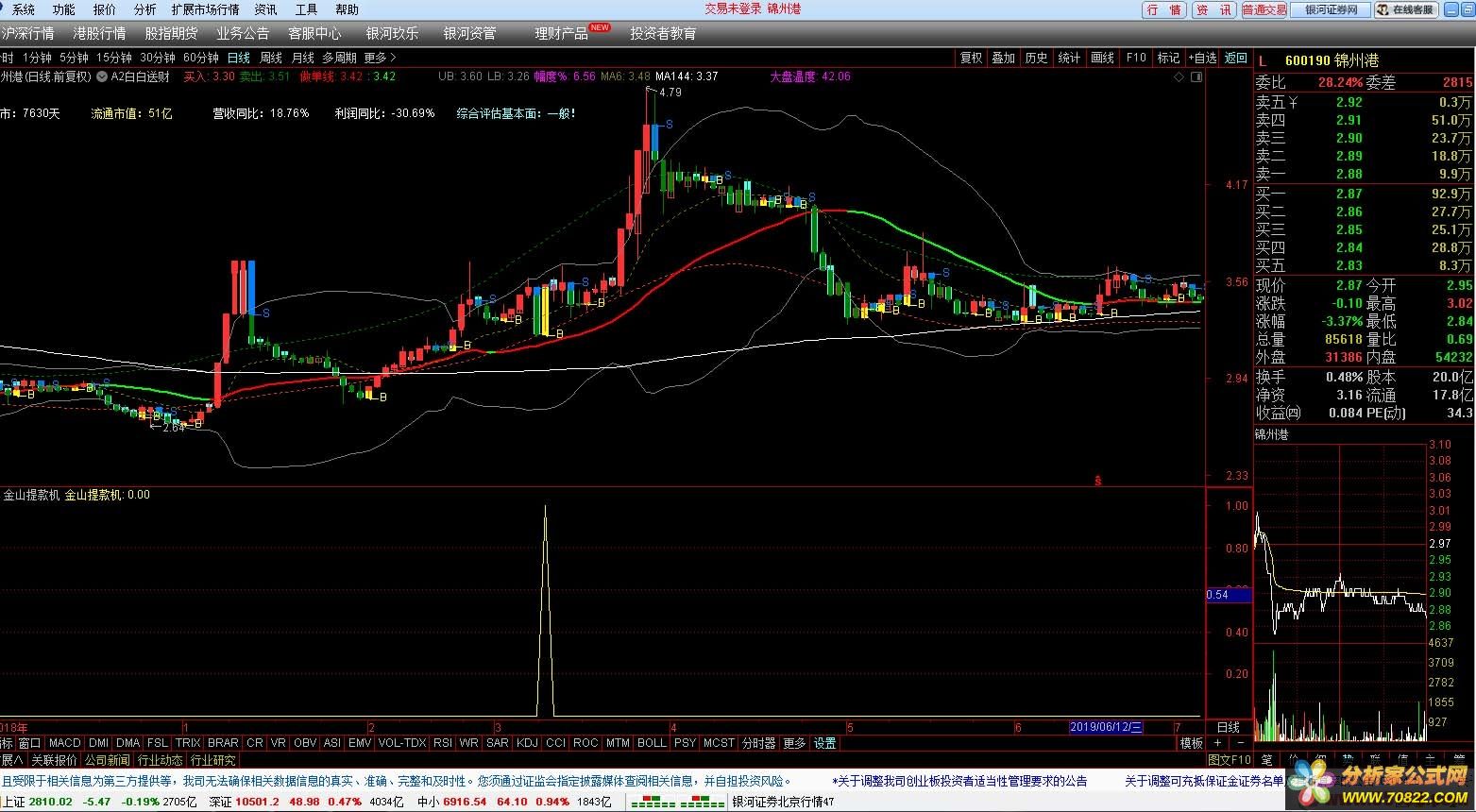The height and width of the screenshot is (812, 1476).
Task: Switch to 沪深行情 tab
Action: [x=27, y=33]
